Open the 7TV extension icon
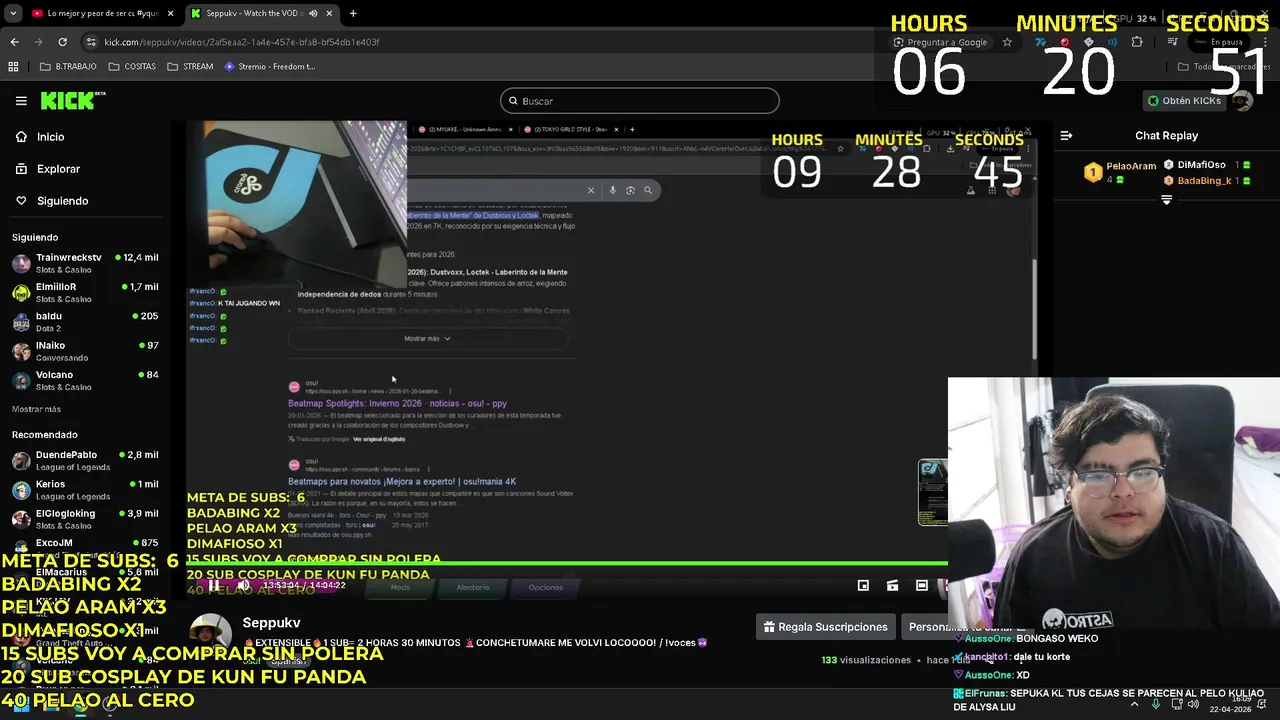The width and height of the screenshot is (1280, 720). [1041, 42]
